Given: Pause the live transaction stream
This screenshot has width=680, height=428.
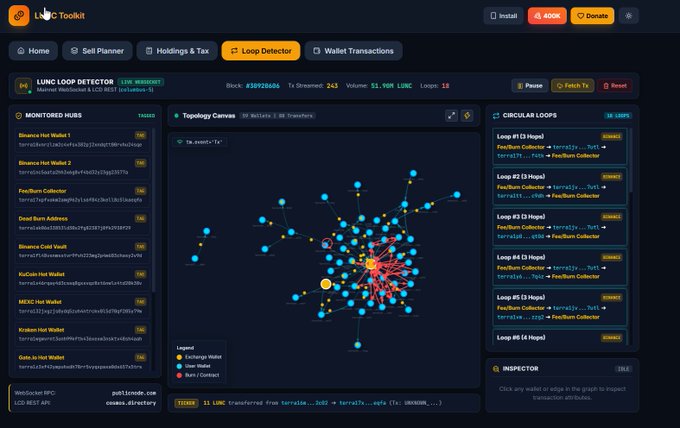Looking at the screenshot, I should point(530,86).
